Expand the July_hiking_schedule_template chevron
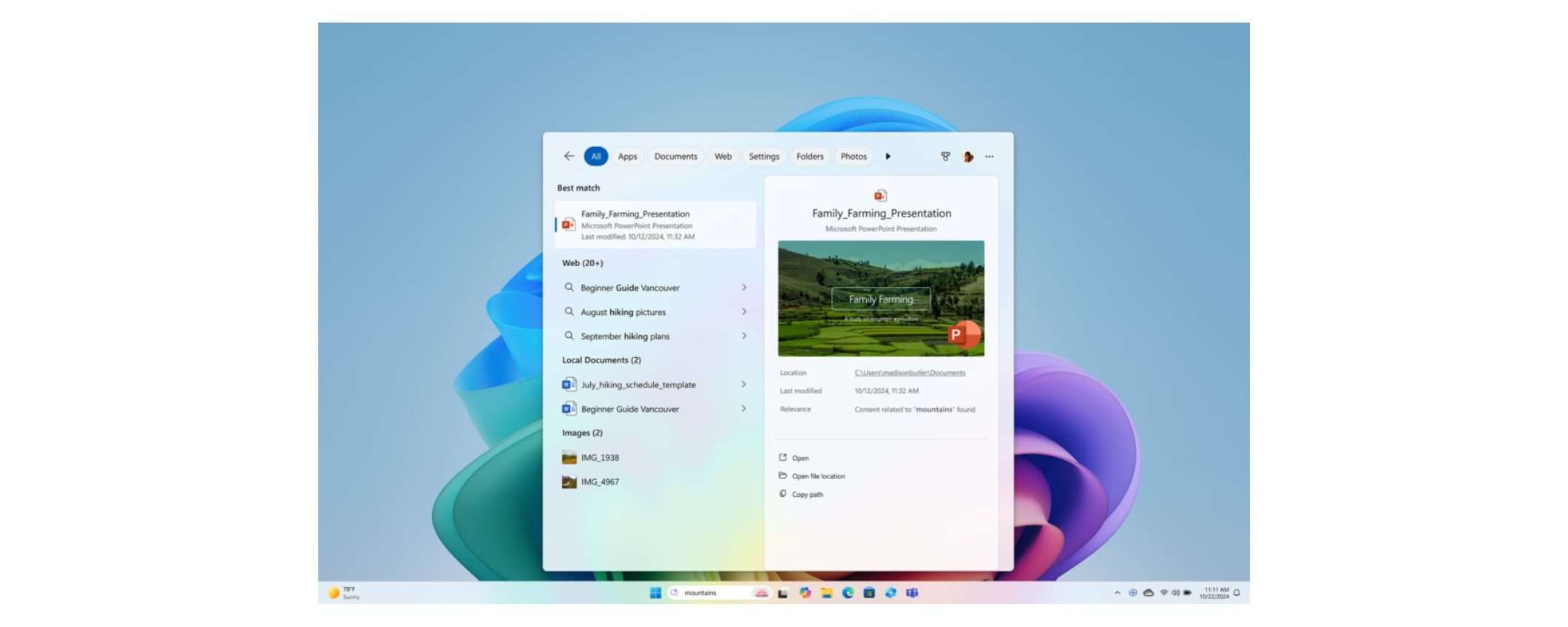This screenshot has height=627, width=1568. (744, 384)
